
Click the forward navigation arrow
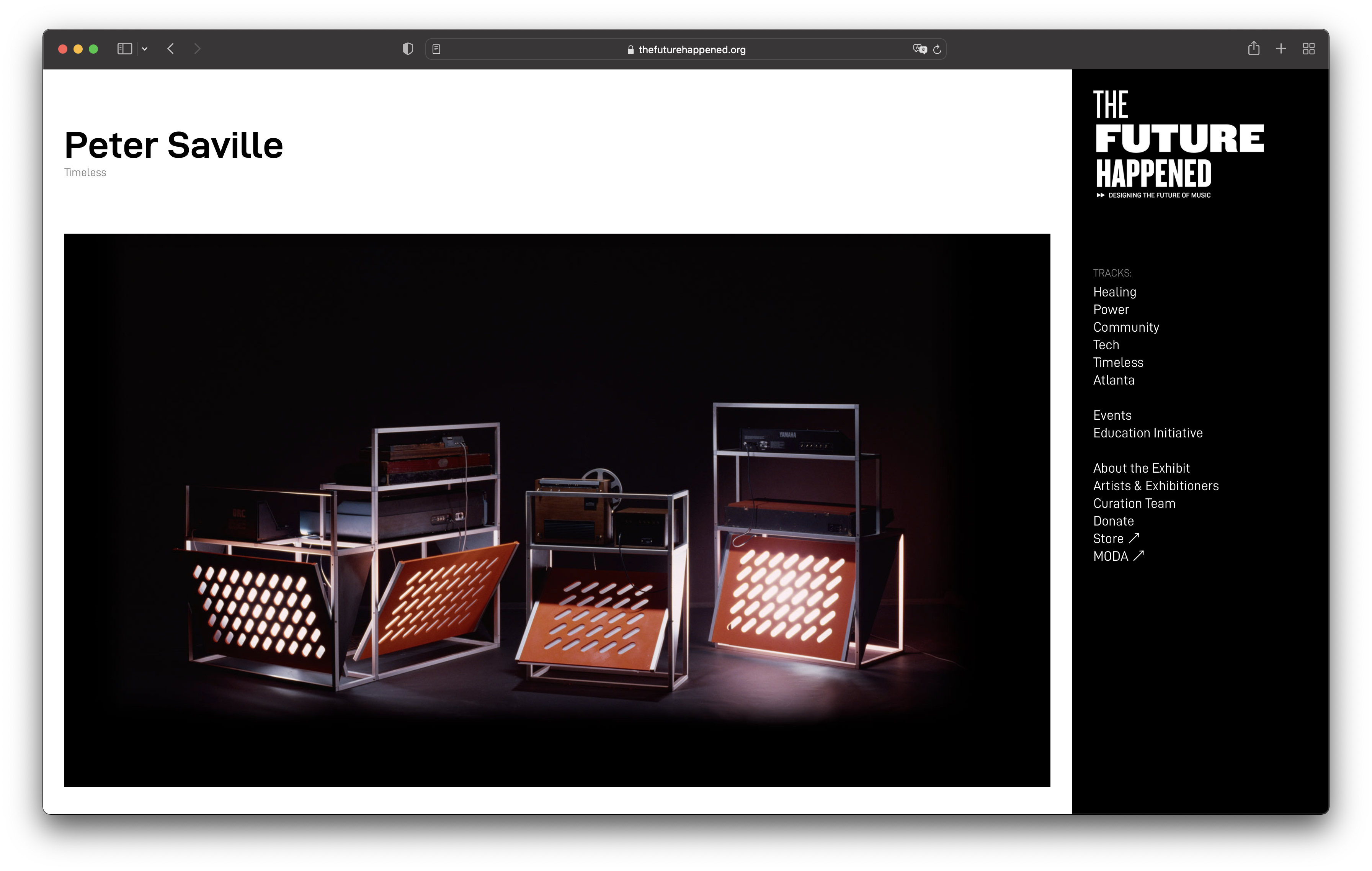click(x=197, y=49)
